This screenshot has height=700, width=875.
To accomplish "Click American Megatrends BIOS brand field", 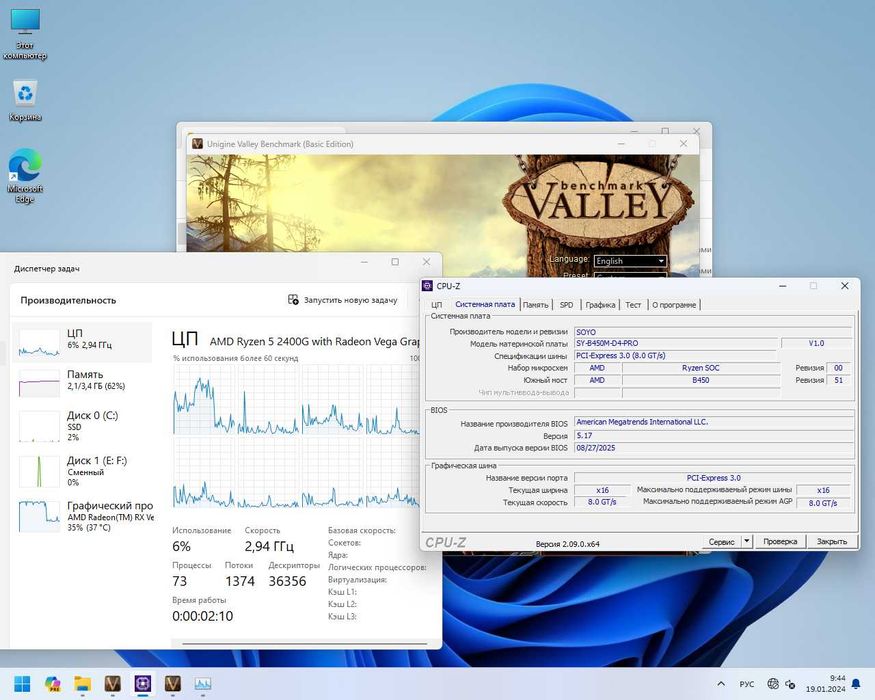I will 713,422.
